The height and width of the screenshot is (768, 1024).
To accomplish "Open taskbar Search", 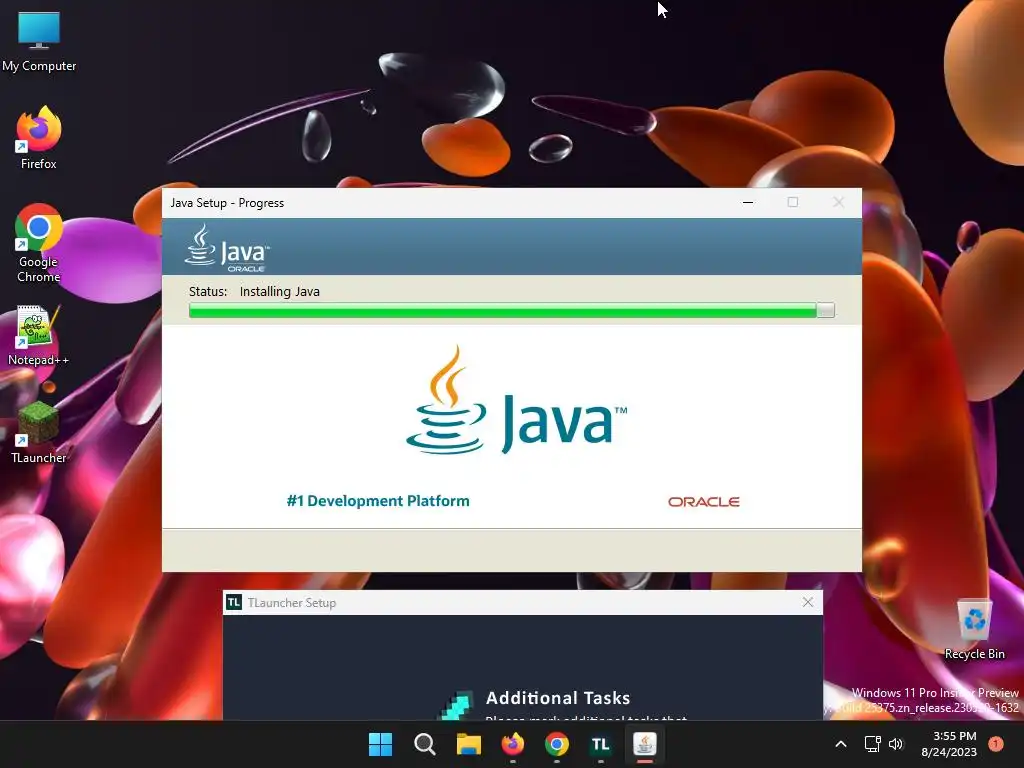I will pos(424,744).
